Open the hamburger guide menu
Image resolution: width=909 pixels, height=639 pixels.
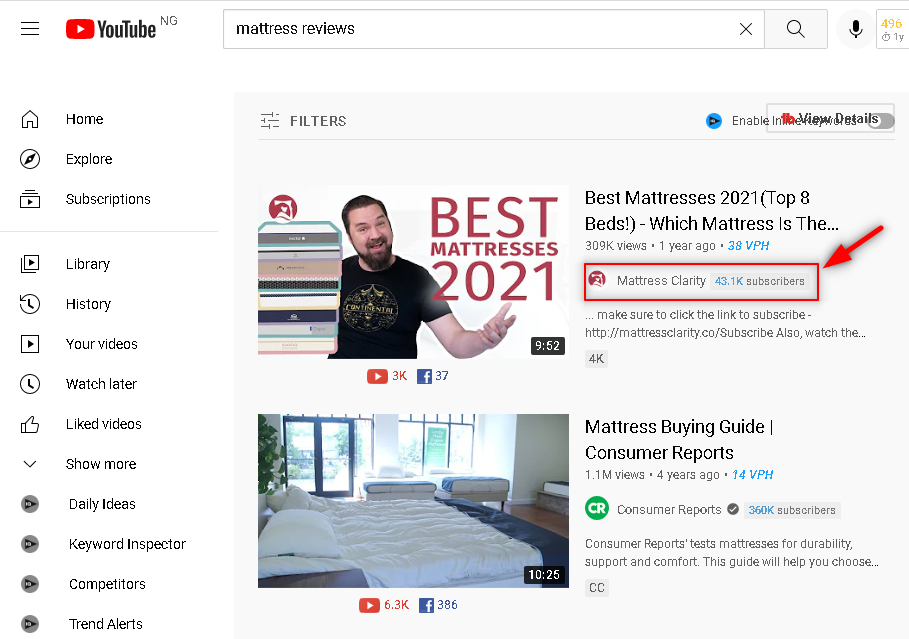(x=30, y=28)
